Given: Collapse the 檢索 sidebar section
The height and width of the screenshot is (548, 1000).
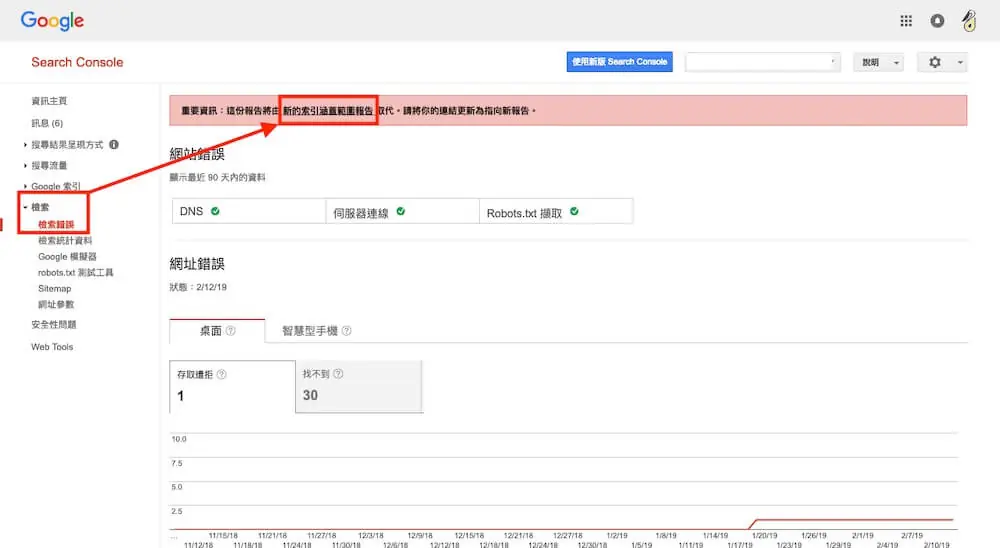Looking at the screenshot, I should tap(40, 207).
